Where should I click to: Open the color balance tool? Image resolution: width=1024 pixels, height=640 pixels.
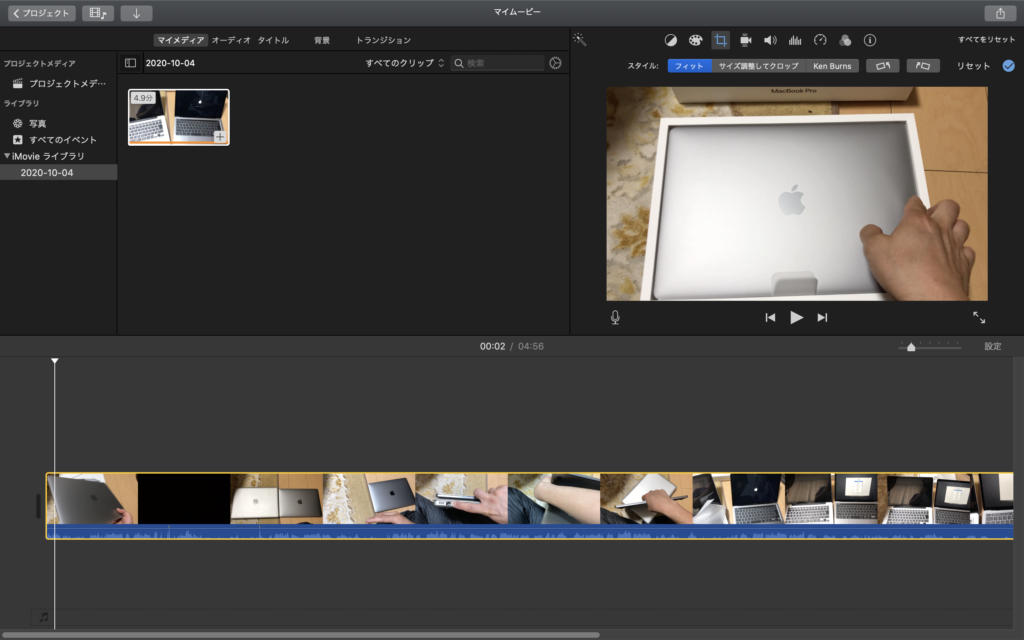click(x=670, y=40)
